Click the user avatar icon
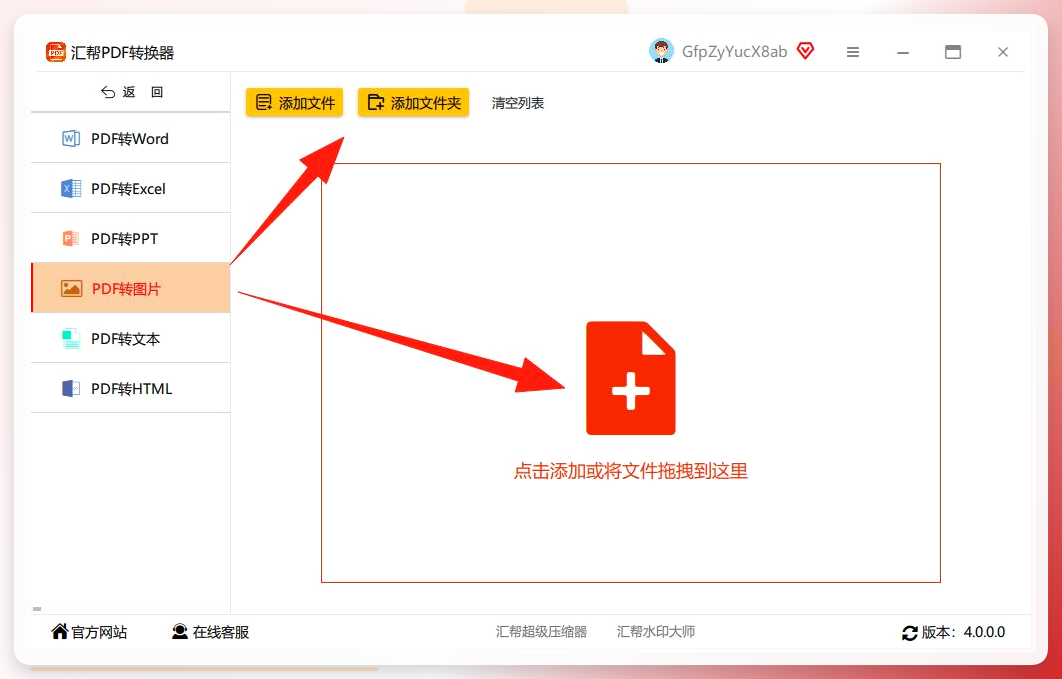The width and height of the screenshot is (1062, 679). click(x=661, y=51)
